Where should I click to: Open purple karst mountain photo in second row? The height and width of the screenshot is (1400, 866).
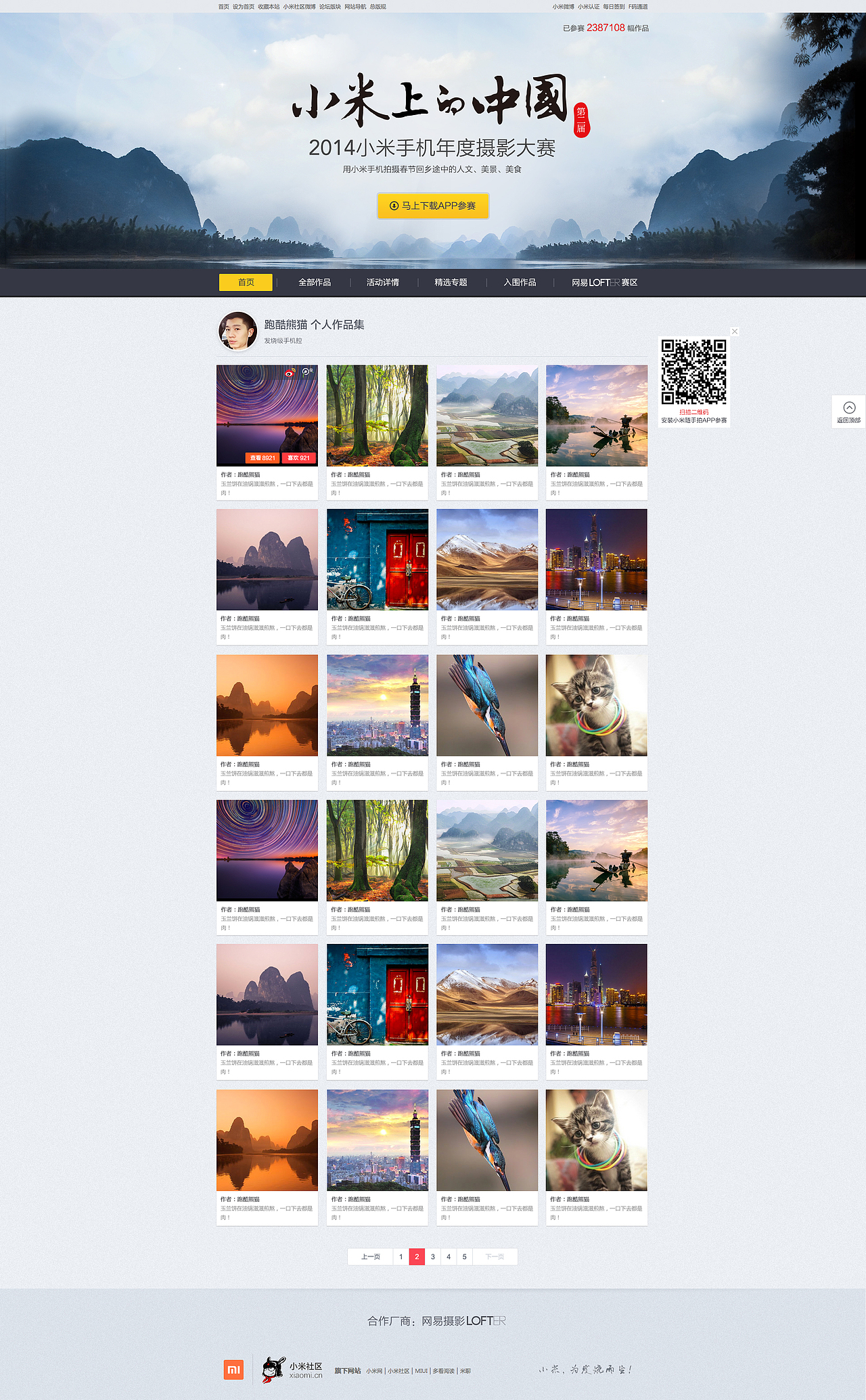point(267,560)
